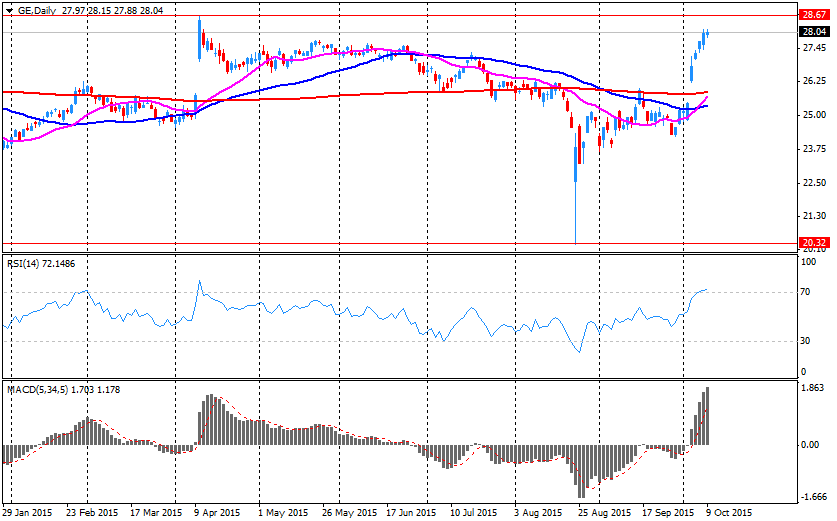Click the 27.45 price scale value
837x521 pixels.
(x=814, y=48)
